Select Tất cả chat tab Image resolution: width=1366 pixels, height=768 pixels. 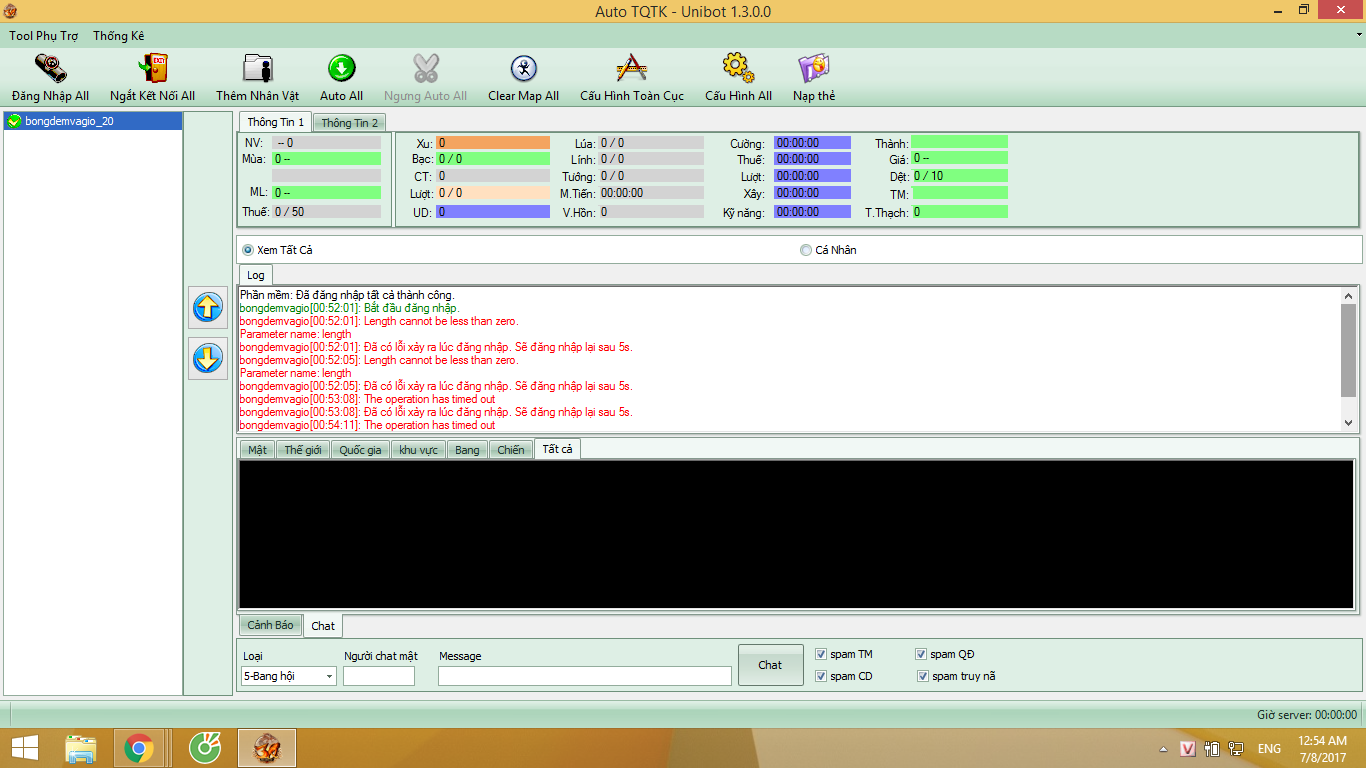pyautogui.click(x=558, y=449)
